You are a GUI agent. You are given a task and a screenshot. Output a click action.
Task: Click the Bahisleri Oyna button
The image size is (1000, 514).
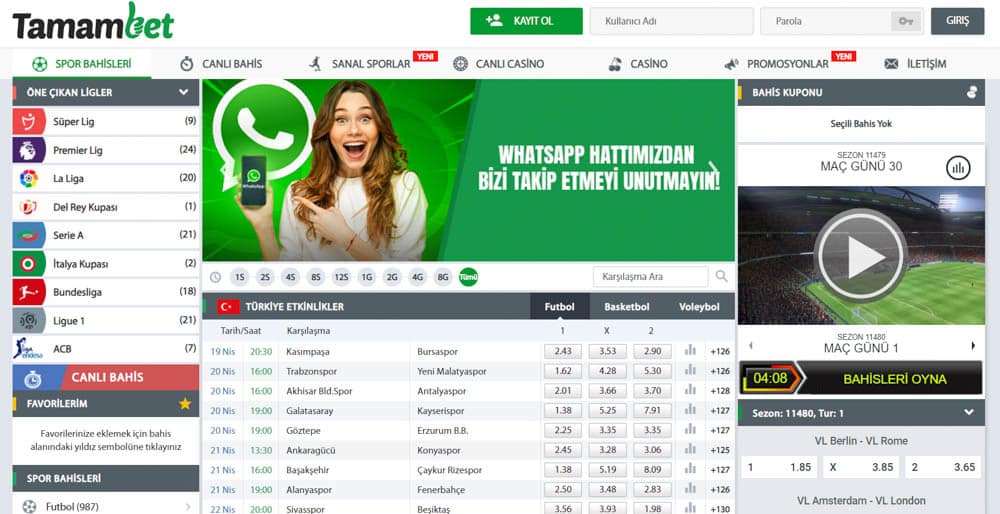[895, 379]
